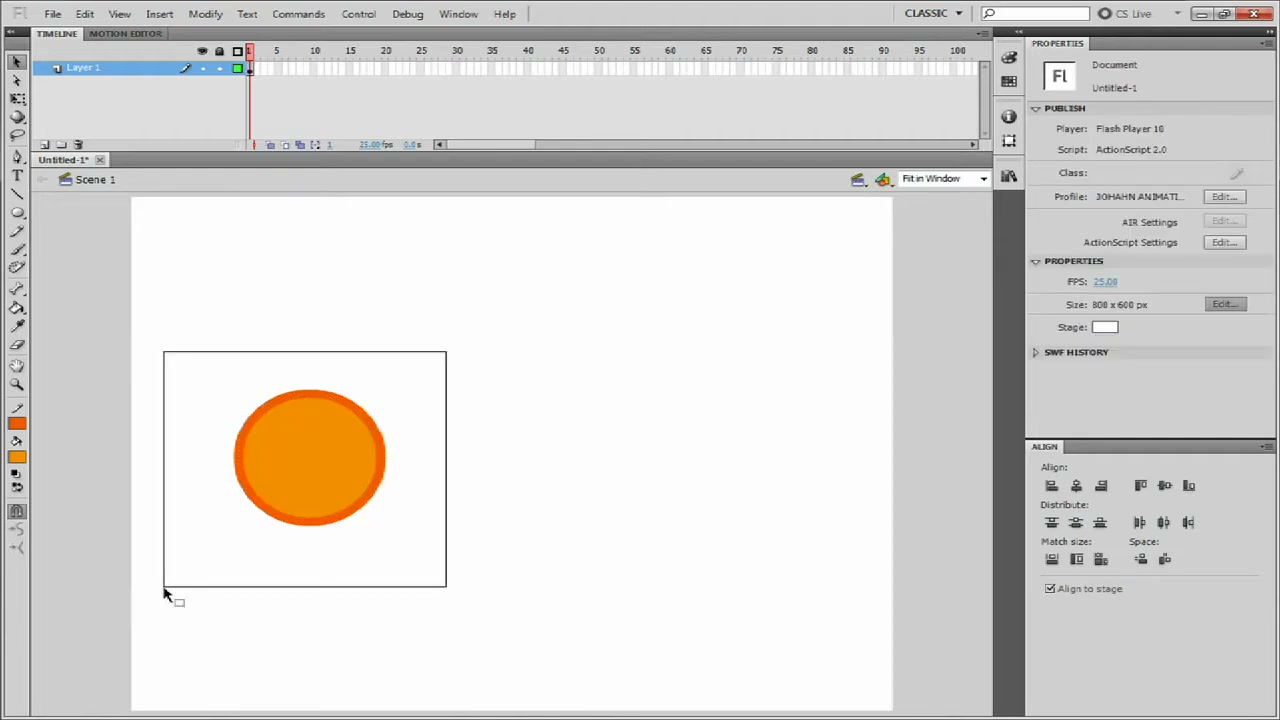Click match width icon under Match size
Viewport: 1280px width, 720px height.
click(x=1051, y=560)
